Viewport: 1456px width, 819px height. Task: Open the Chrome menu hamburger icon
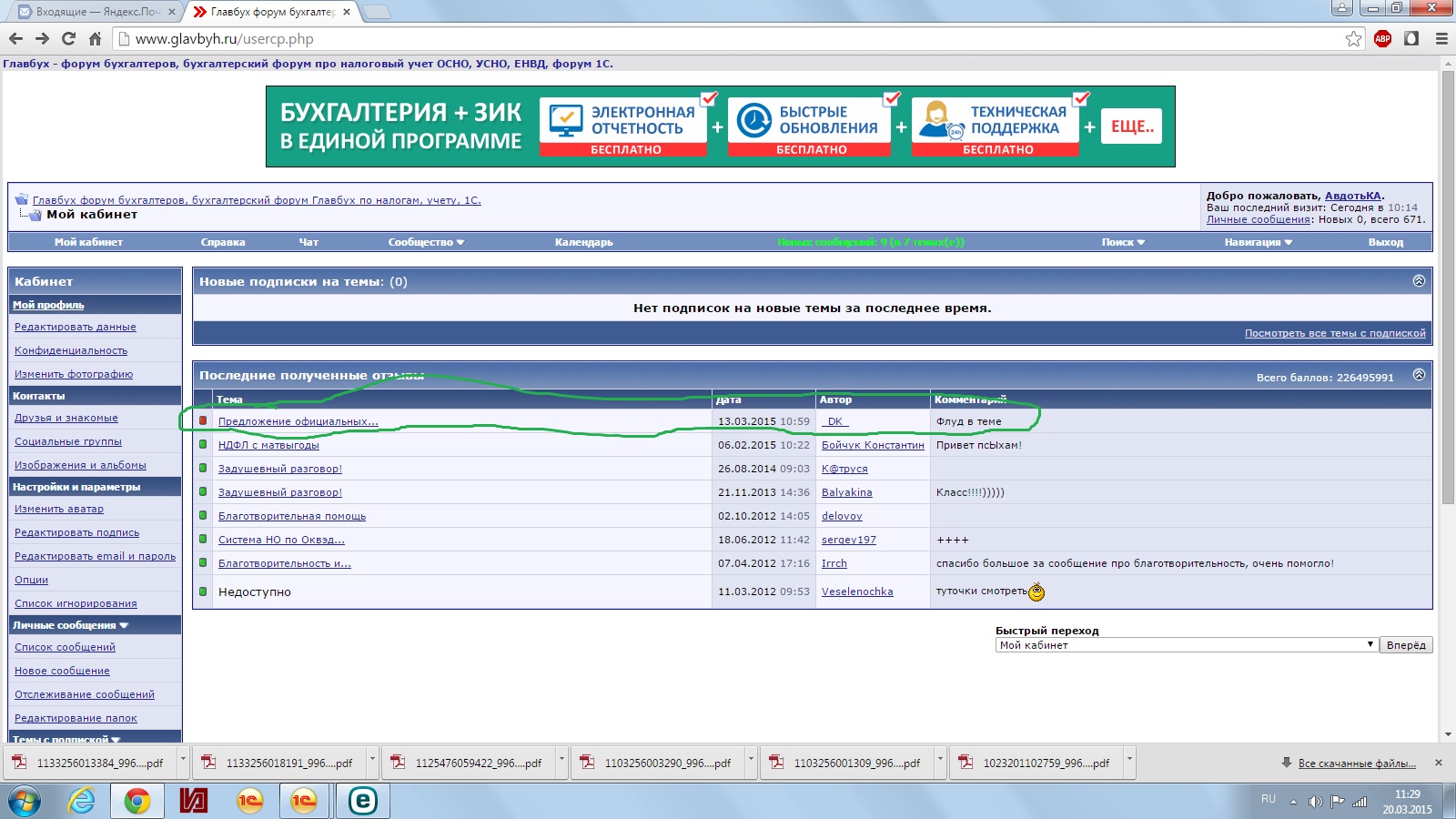coord(1441,38)
